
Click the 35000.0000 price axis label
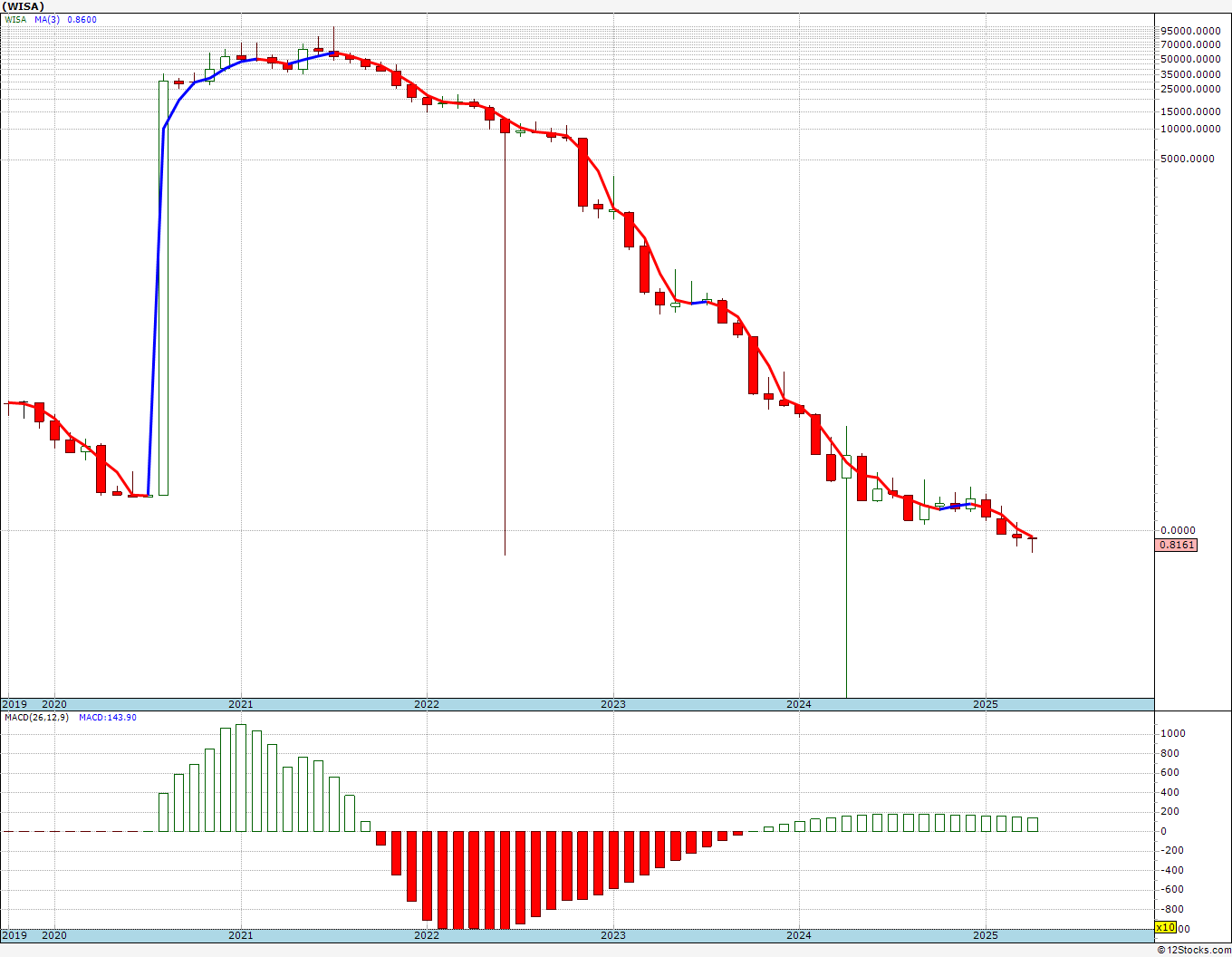pyautogui.click(x=1189, y=74)
